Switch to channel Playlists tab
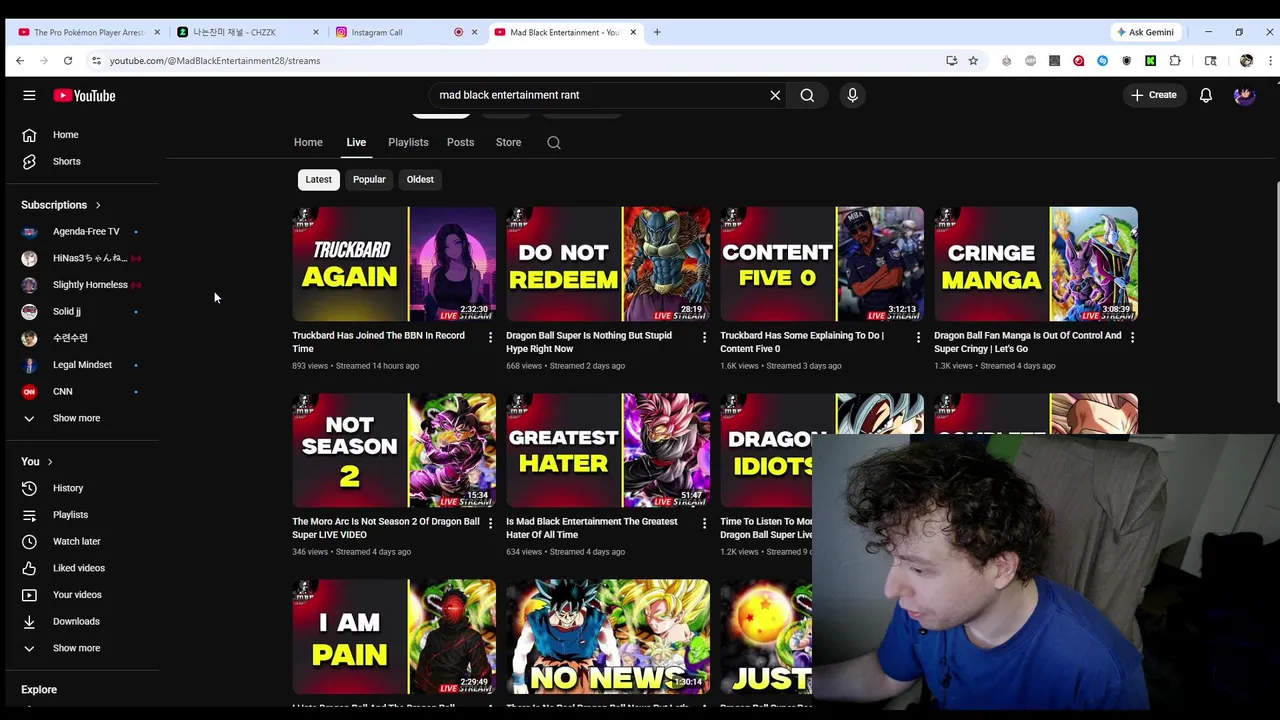The height and width of the screenshot is (720, 1280). pyautogui.click(x=408, y=142)
